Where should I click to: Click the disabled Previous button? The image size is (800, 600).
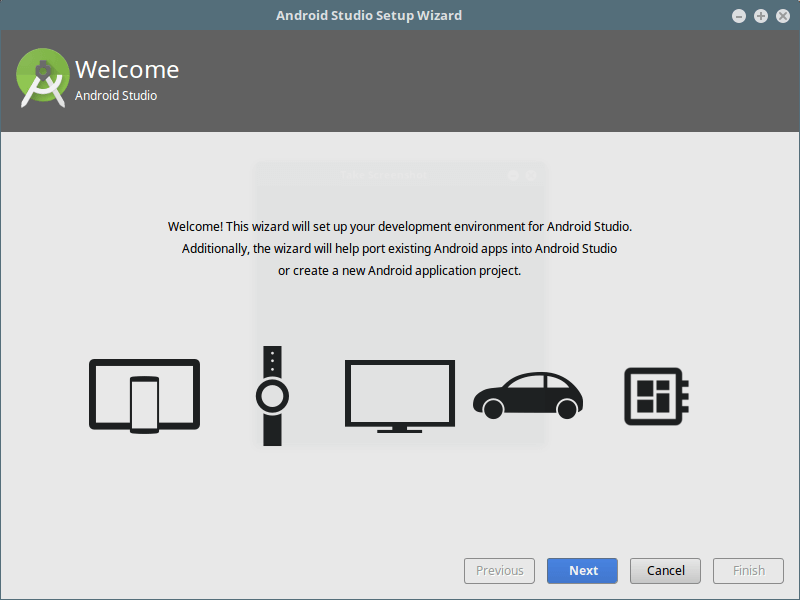(499, 571)
